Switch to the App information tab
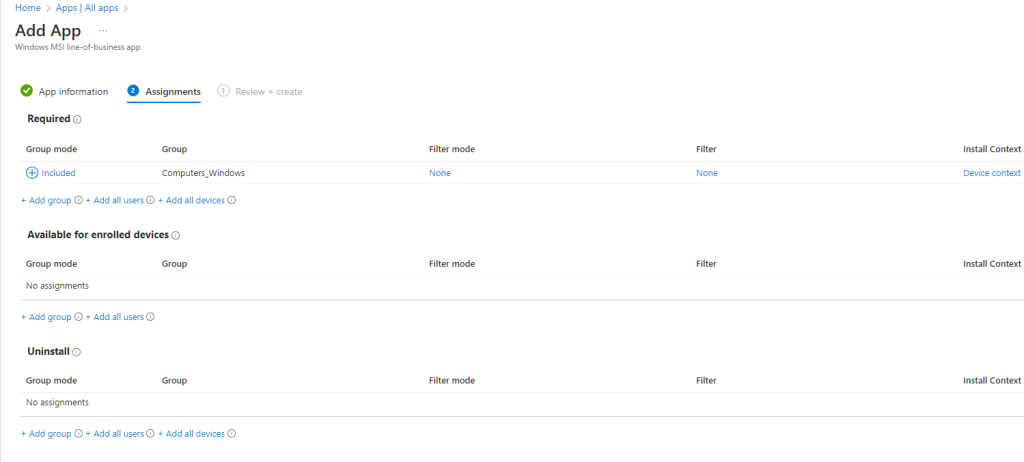1024x462 pixels. (x=73, y=92)
